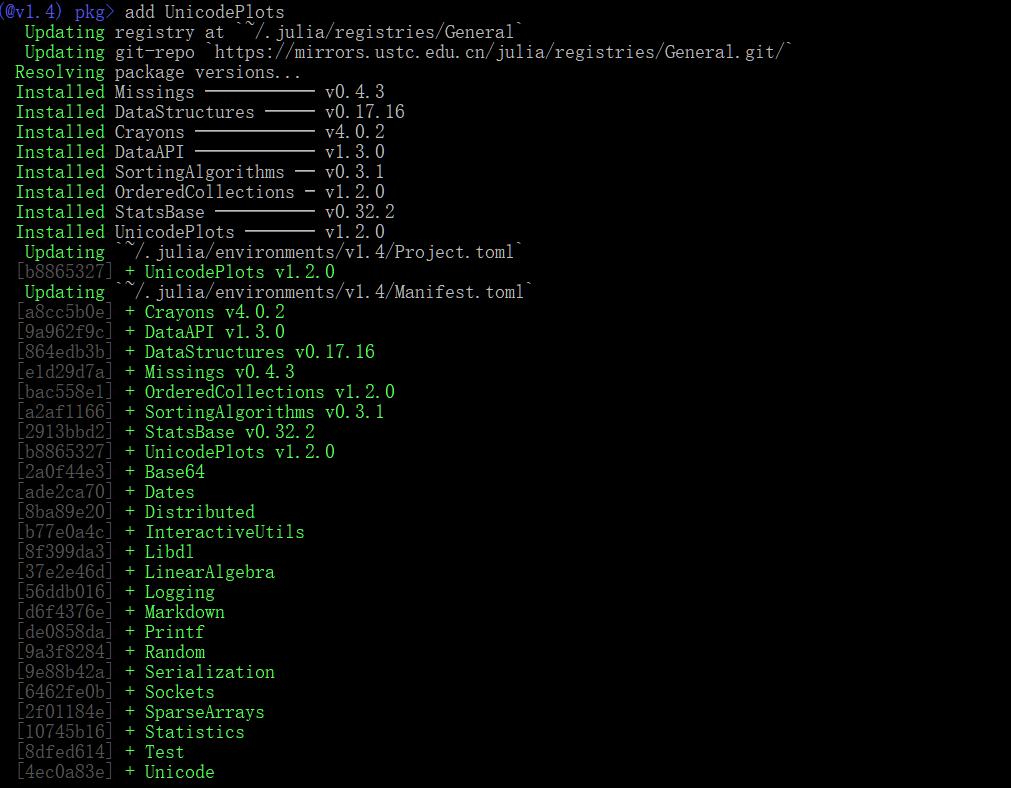Click the [4ec0a83e] hash beside Unicode

click(x=65, y=772)
